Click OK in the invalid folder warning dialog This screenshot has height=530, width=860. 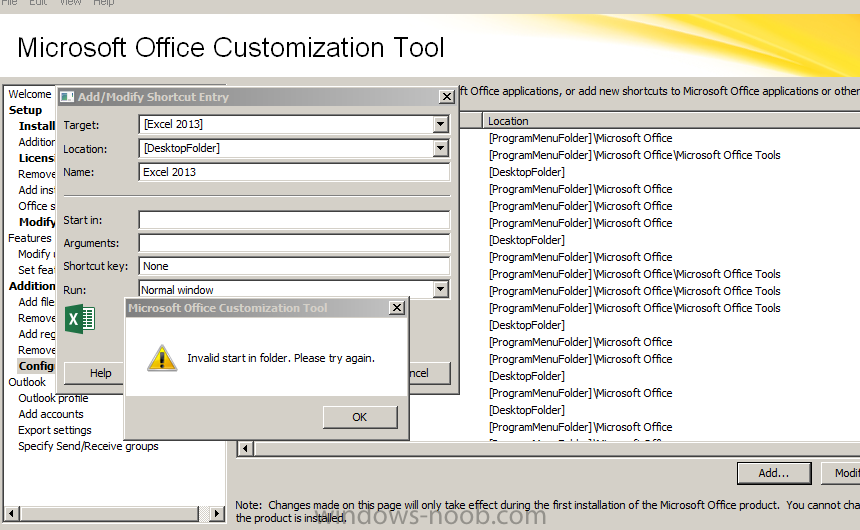pyautogui.click(x=360, y=417)
